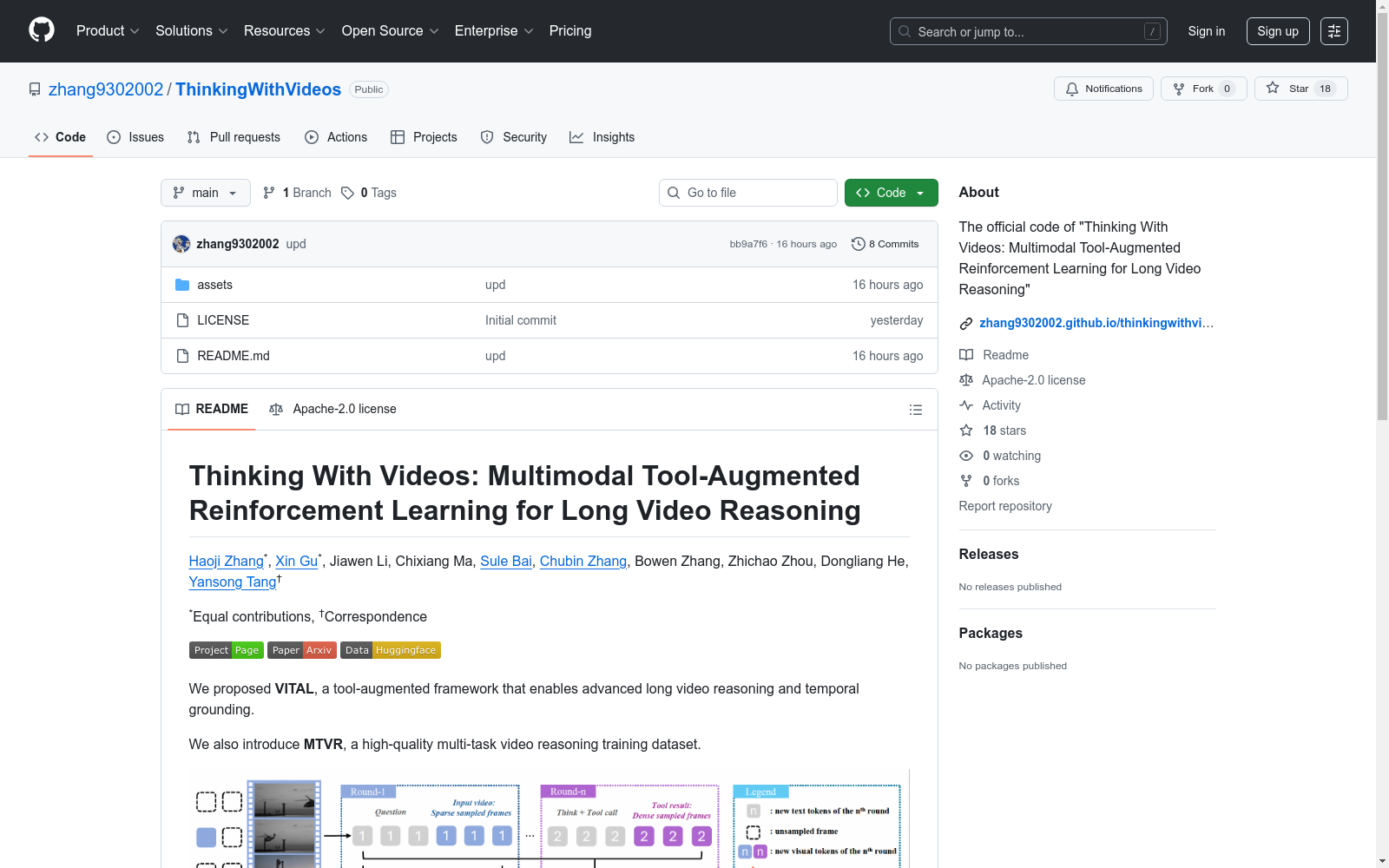1389x868 pixels.
Task: Open Yansong Tang author link
Action: [x=233, y=582]
